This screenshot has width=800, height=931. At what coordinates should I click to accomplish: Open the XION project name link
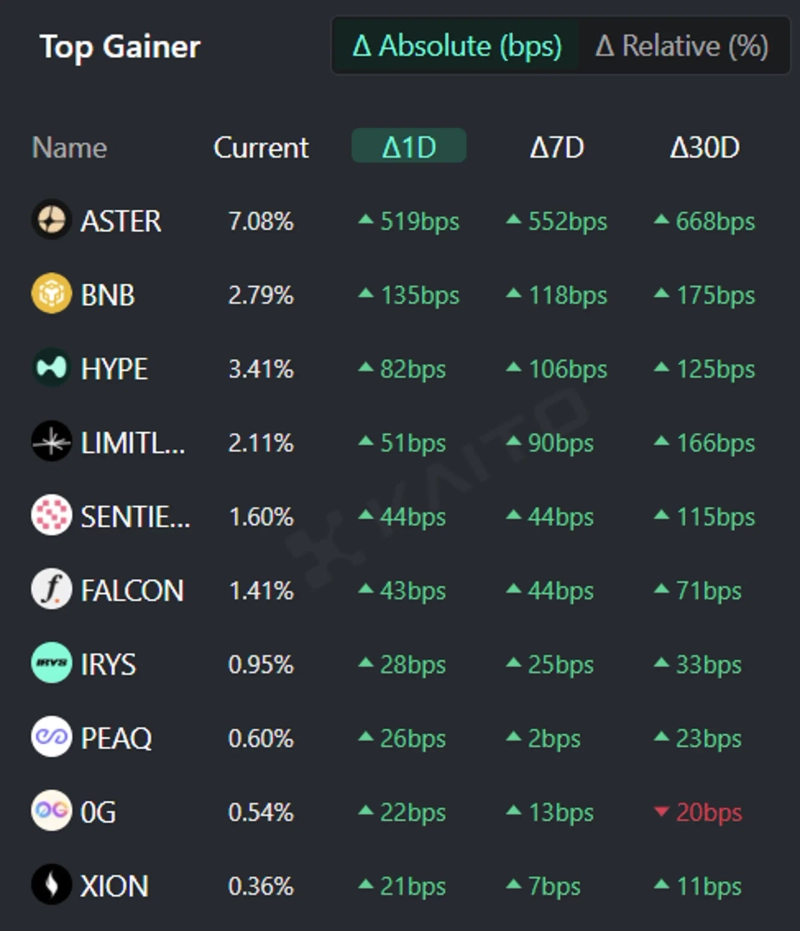(114, 886)
